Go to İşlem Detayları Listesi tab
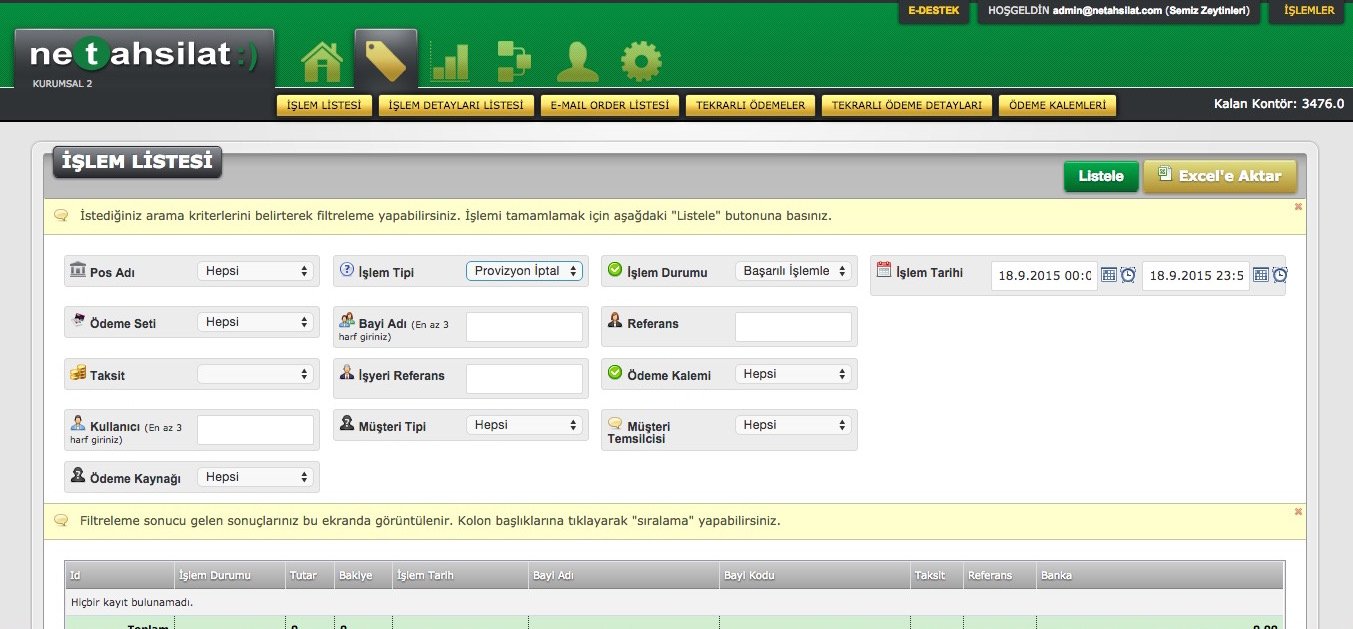1353x629 pixels. (x=455, y=105)
